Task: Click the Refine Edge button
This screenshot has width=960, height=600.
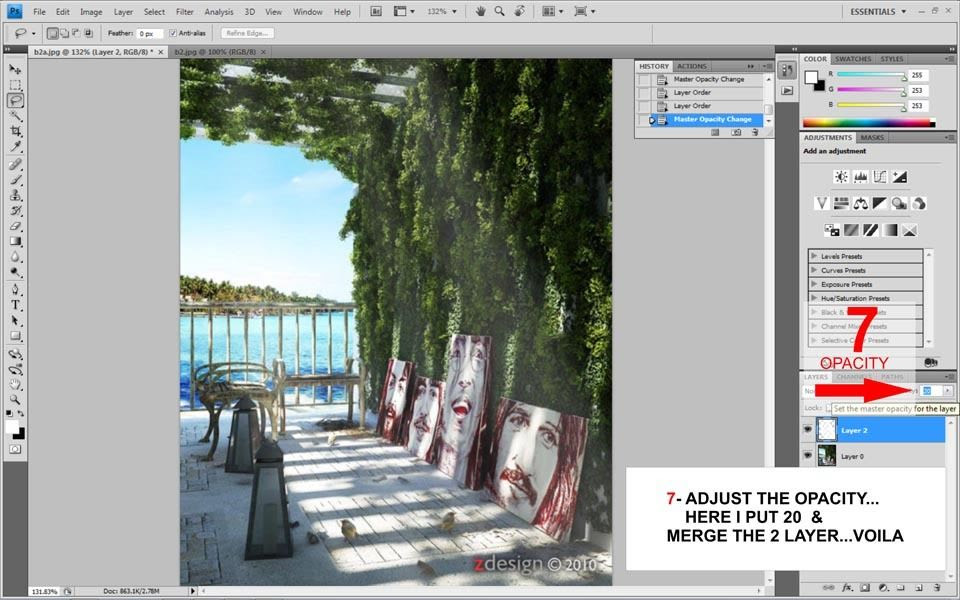Action: point(247,33)
